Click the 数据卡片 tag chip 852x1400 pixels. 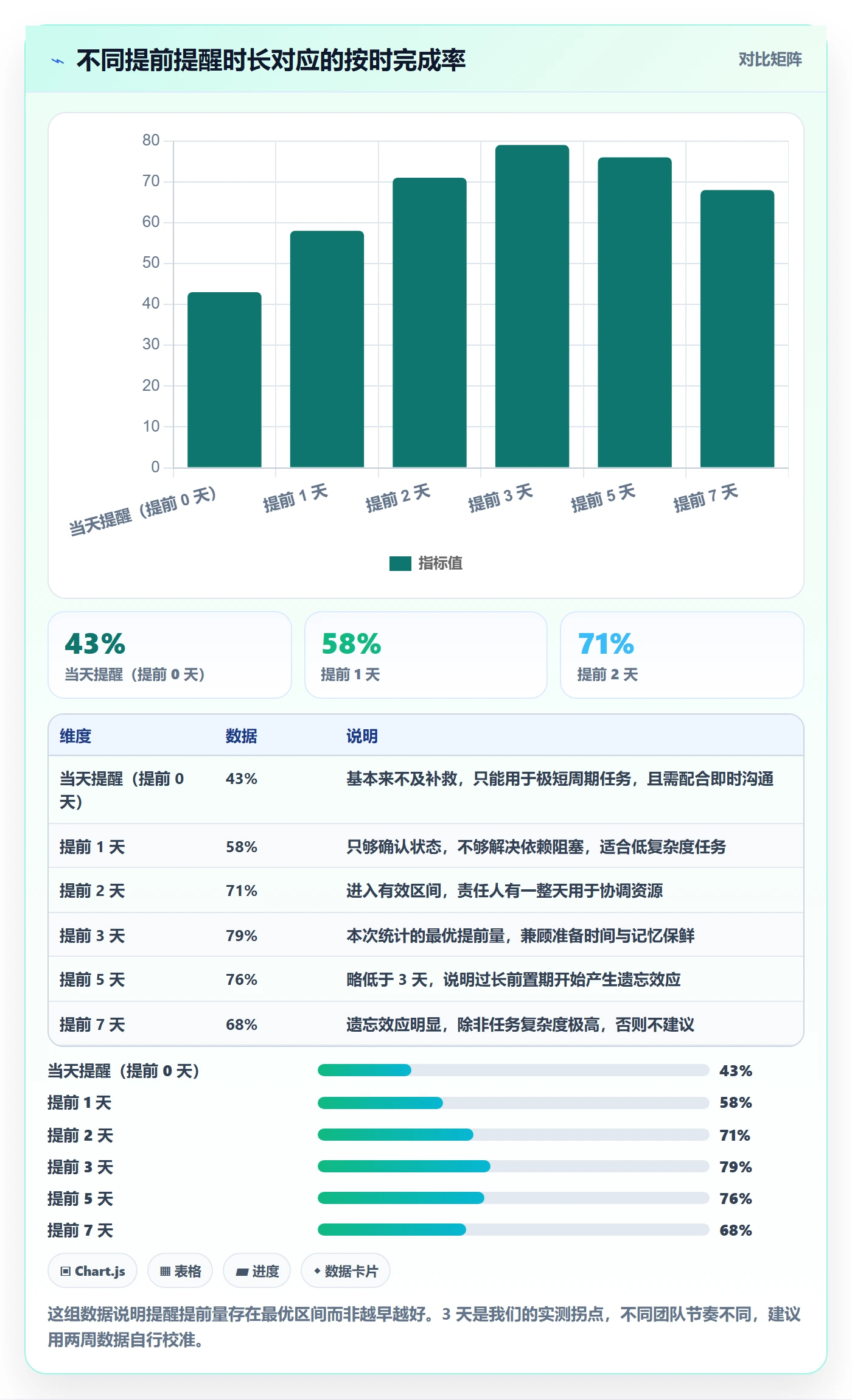346,1271
